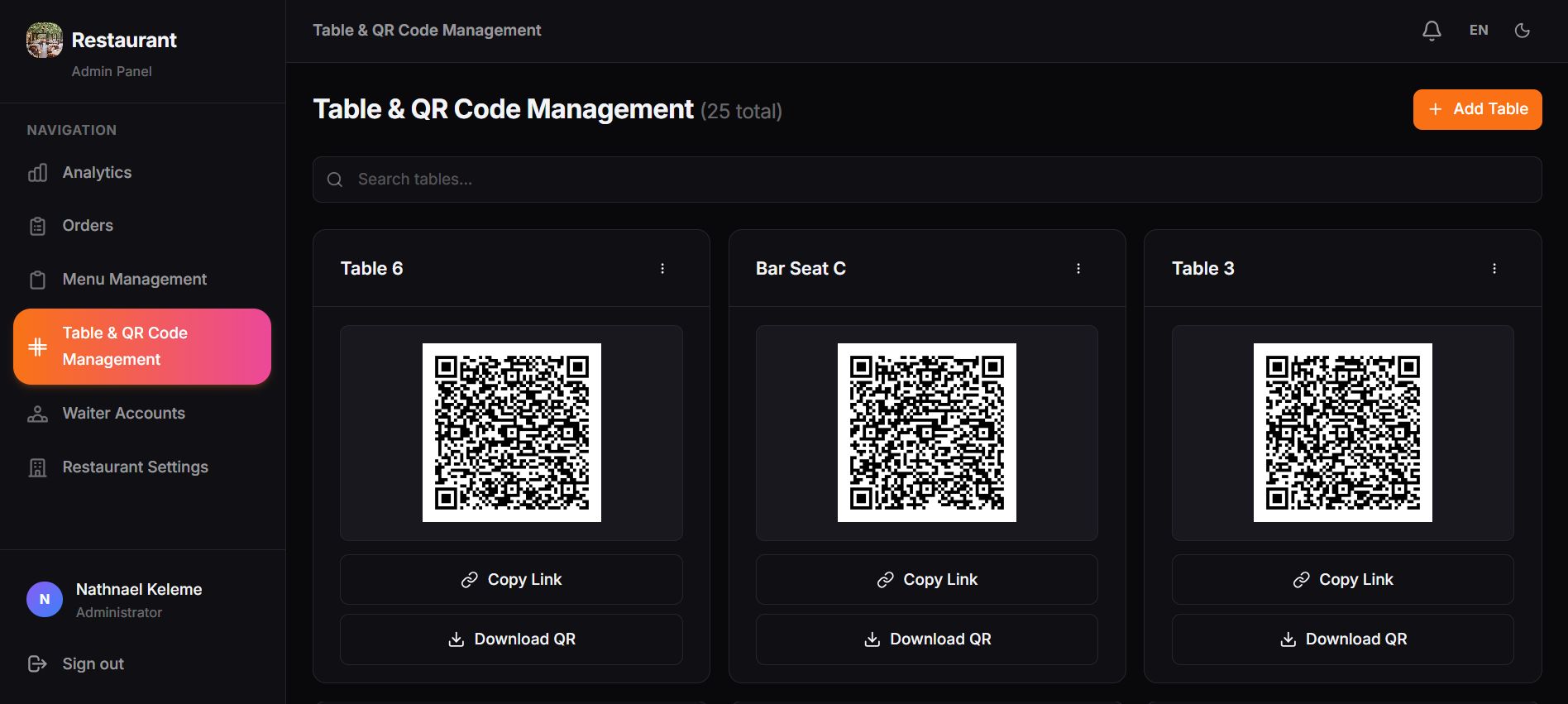Select Table & QR Code Management nav item
This screenshot has width=1568, height=704.
[x=142, y=347]
